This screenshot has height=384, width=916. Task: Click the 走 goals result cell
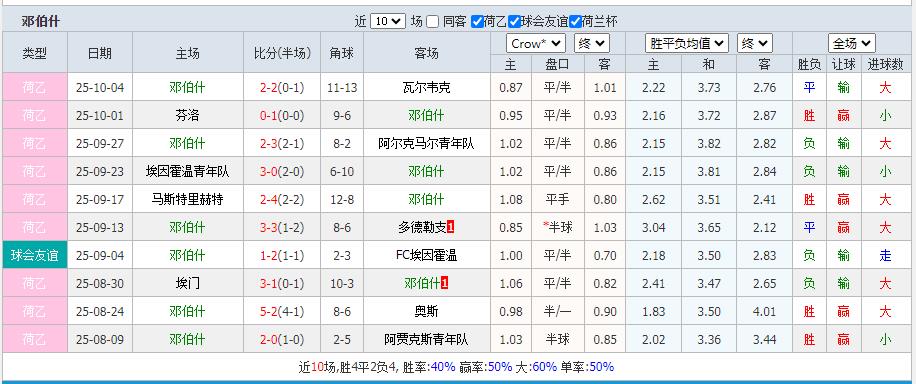point(885,256)
